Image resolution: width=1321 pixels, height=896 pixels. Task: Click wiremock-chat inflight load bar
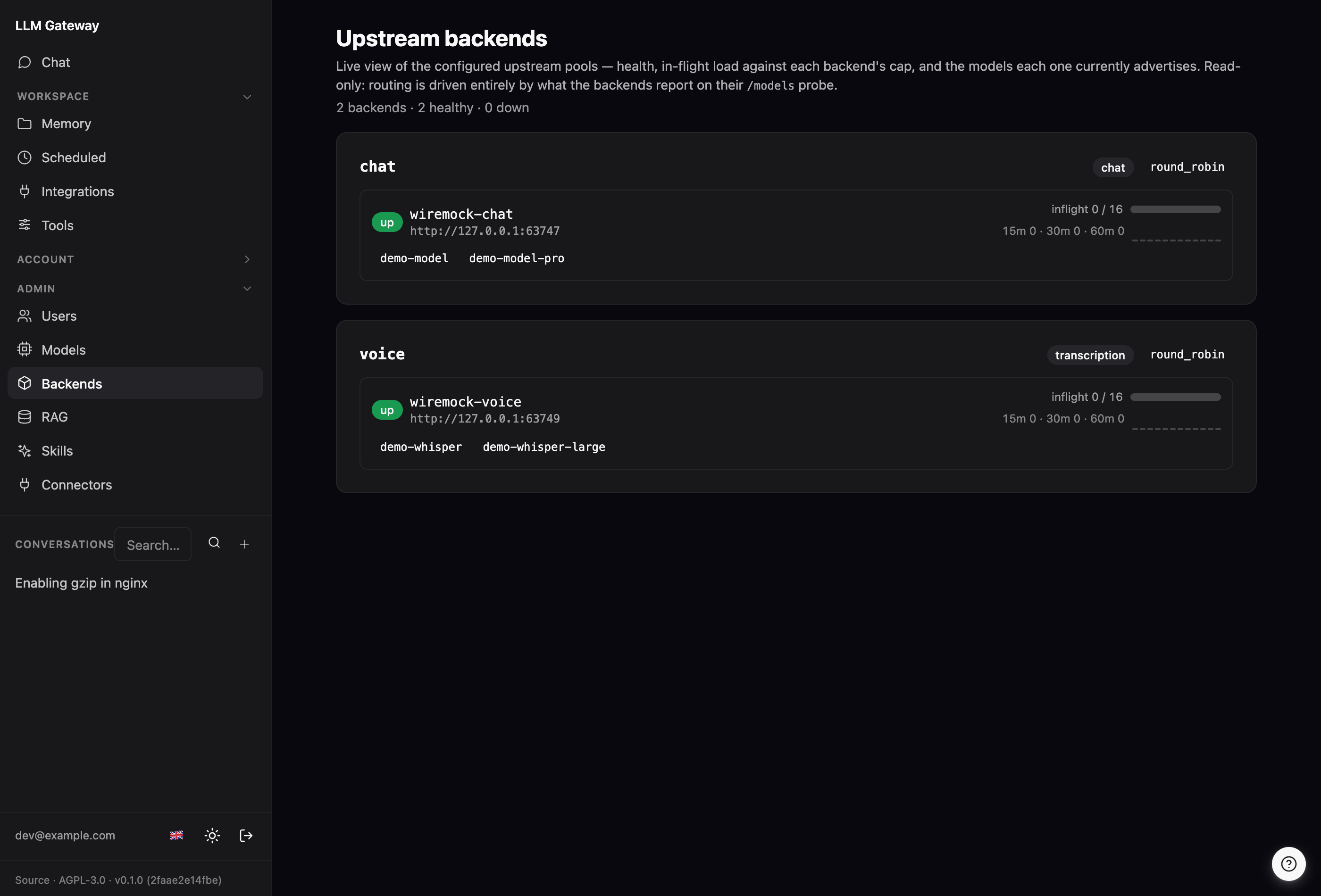[x=1175, y=210]
